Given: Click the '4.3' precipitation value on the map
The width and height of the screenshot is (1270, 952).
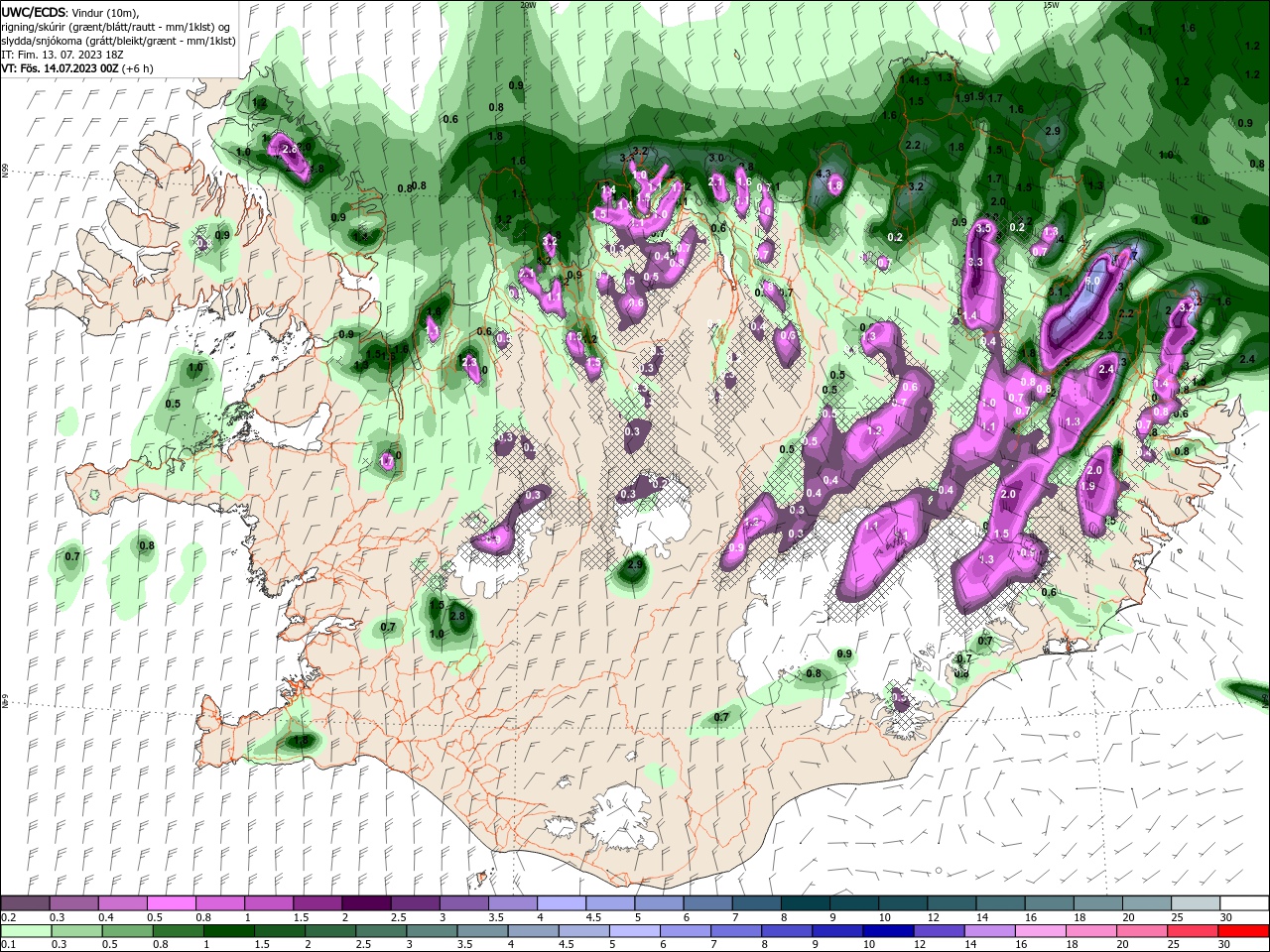Looking at the screenshot, I should click(823, 174).
